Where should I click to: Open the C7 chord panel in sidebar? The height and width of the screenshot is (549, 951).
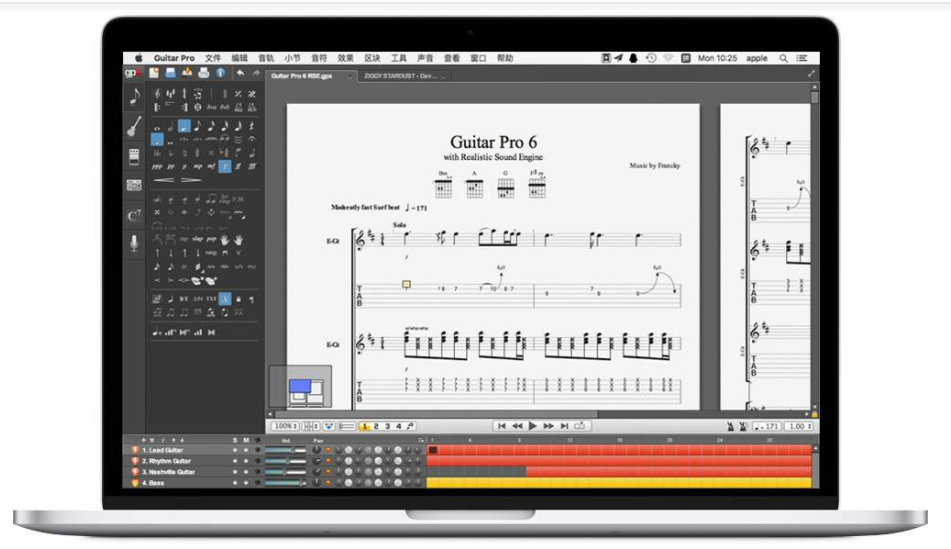point(135,215)
